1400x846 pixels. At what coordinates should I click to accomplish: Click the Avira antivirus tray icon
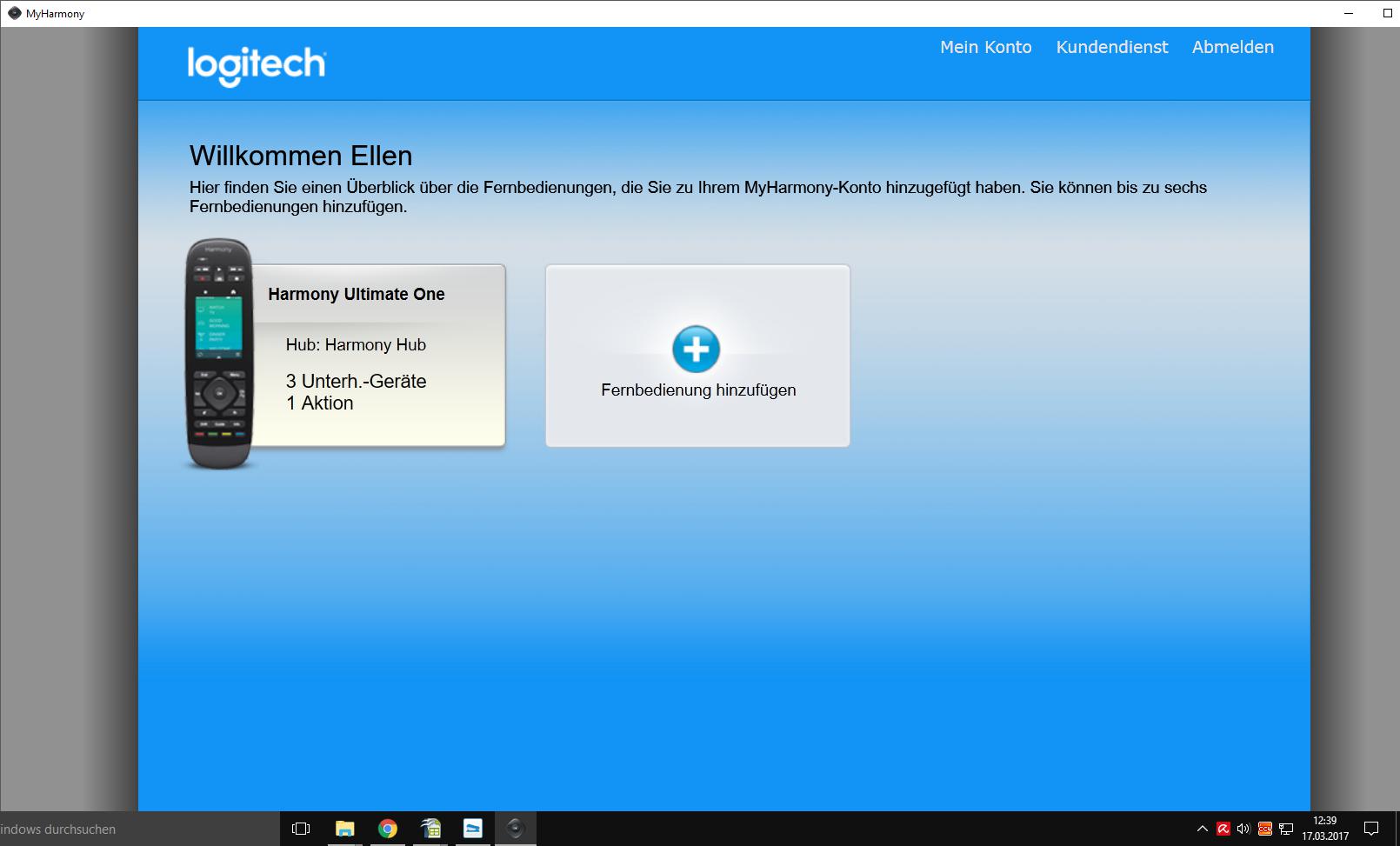1223,829
